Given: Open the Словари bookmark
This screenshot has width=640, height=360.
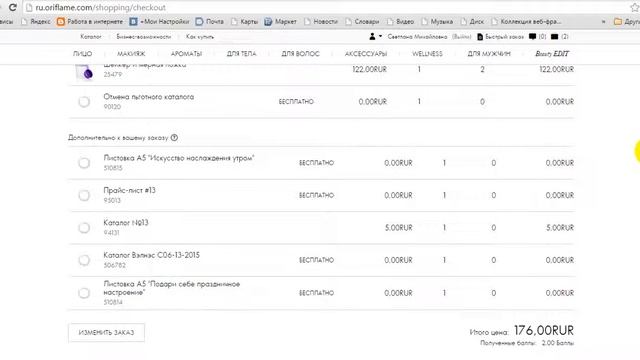Looking at the screenshot, I should click(x=362, y=22).
